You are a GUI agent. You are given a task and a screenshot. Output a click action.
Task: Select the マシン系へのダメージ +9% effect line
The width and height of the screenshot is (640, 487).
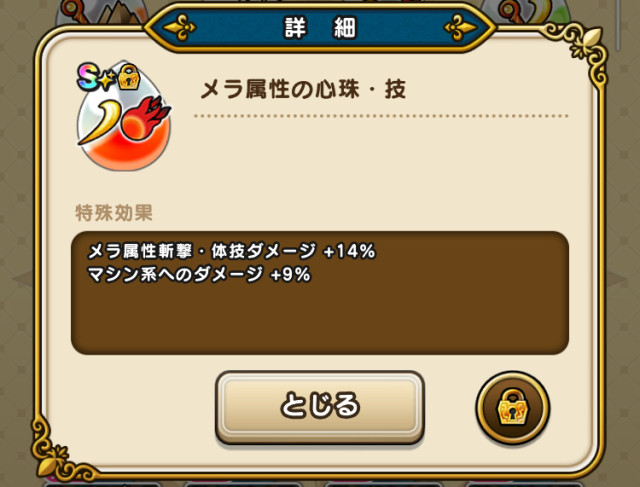click(199, 274)
